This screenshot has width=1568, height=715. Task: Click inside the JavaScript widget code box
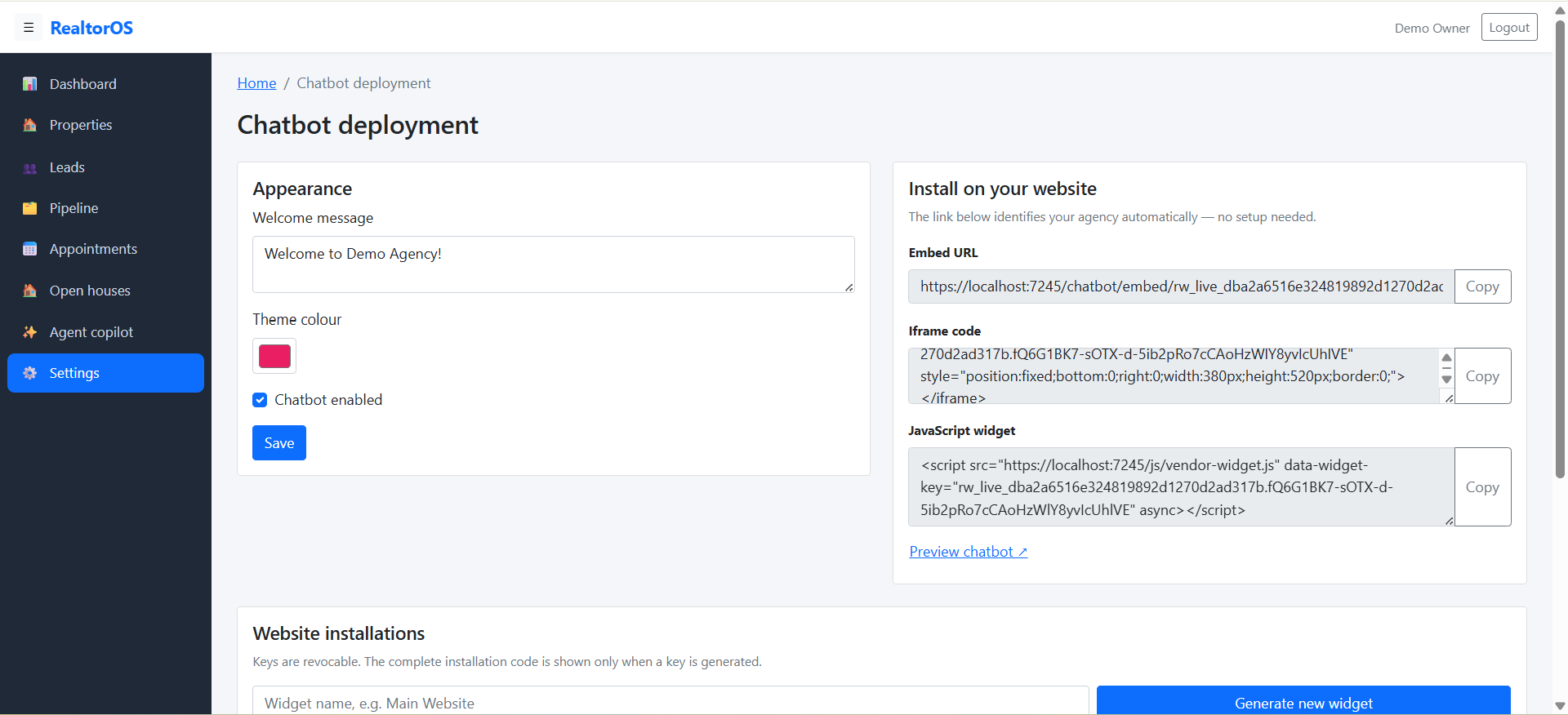click(x=1181, y=487)
